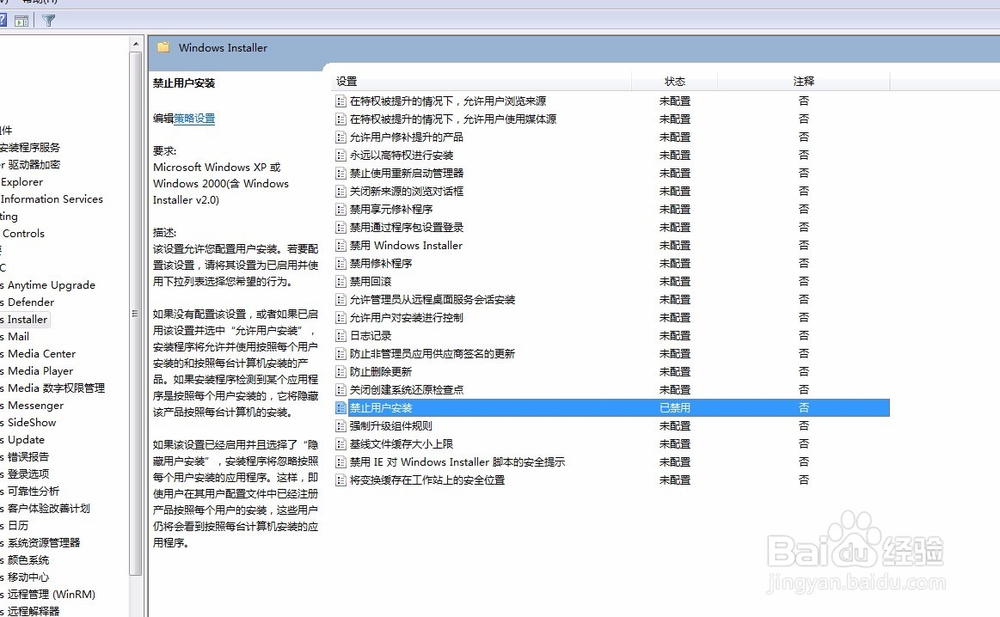Click policy icon beside 基线文件缓存大小上限
Viewport: 1000px width, 617px height.
pos(341,443)
